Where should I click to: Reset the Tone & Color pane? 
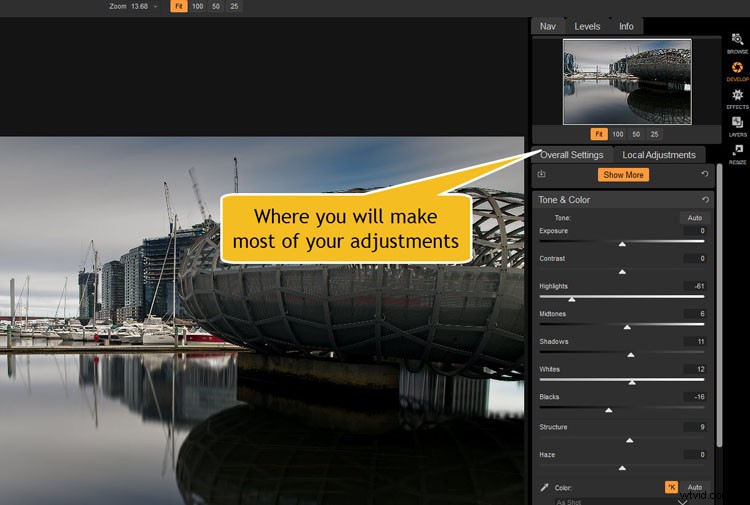click(x=705, y=199)
